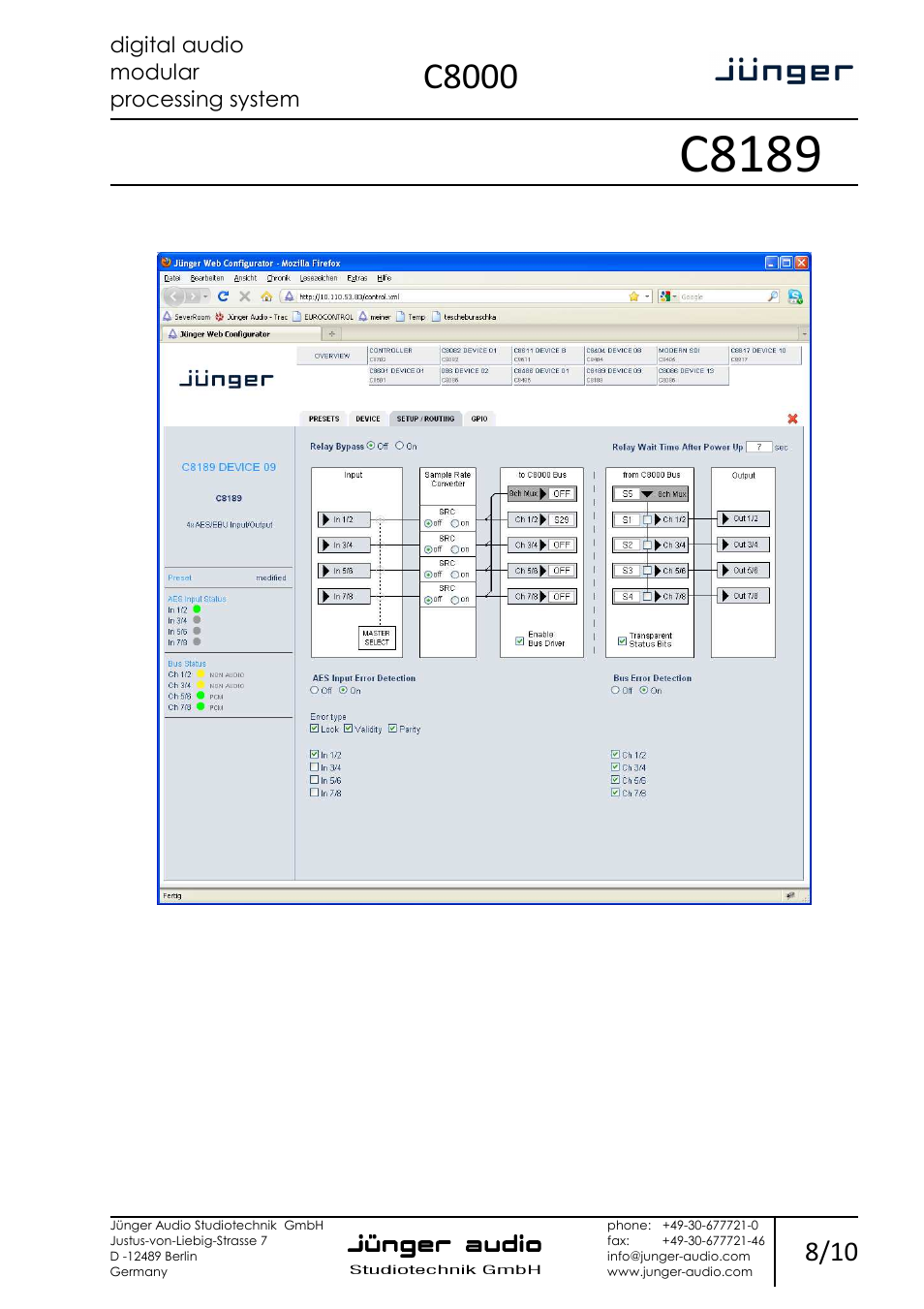924x1309 pixels.
Task: Click the search magnifier icon in the Google box
Action: (x=772, y=296)
